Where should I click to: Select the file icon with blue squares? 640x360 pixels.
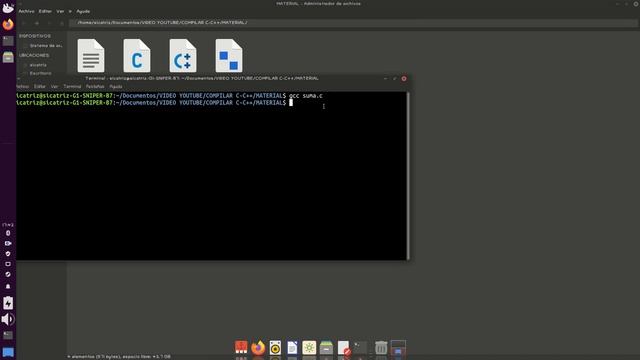click(229, 56)
